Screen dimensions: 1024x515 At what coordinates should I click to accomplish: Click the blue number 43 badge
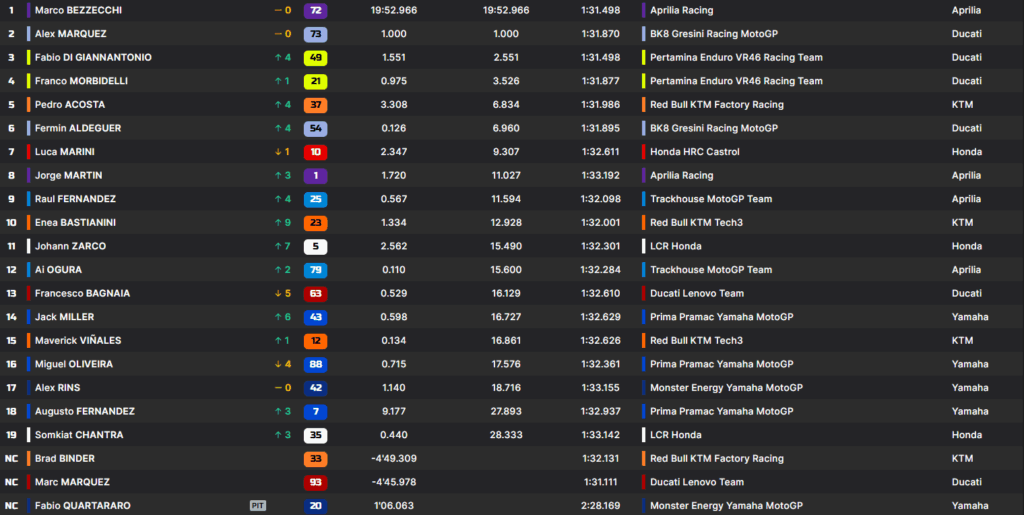[x=315, y=317]
